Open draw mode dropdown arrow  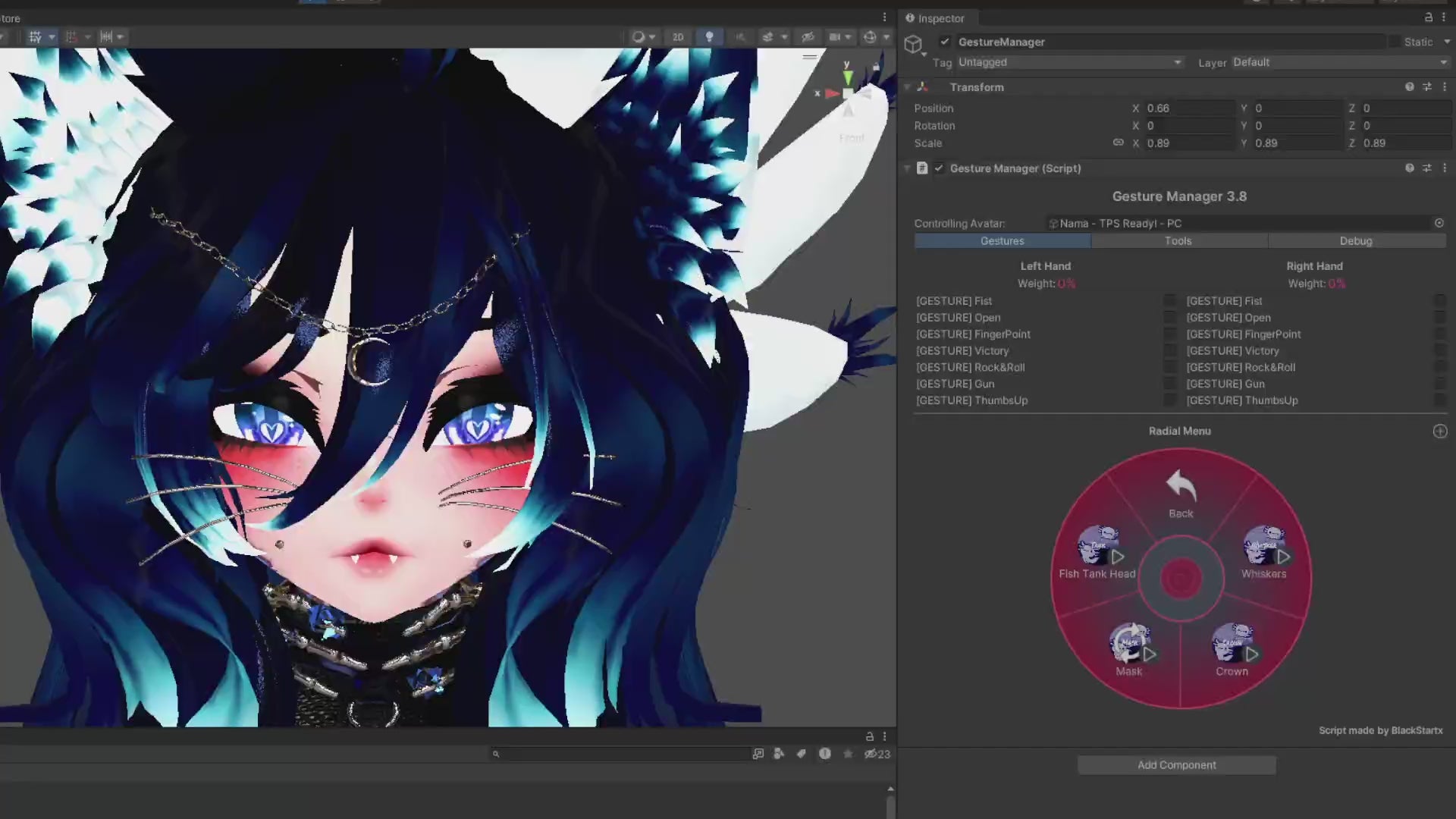[652, 37]
